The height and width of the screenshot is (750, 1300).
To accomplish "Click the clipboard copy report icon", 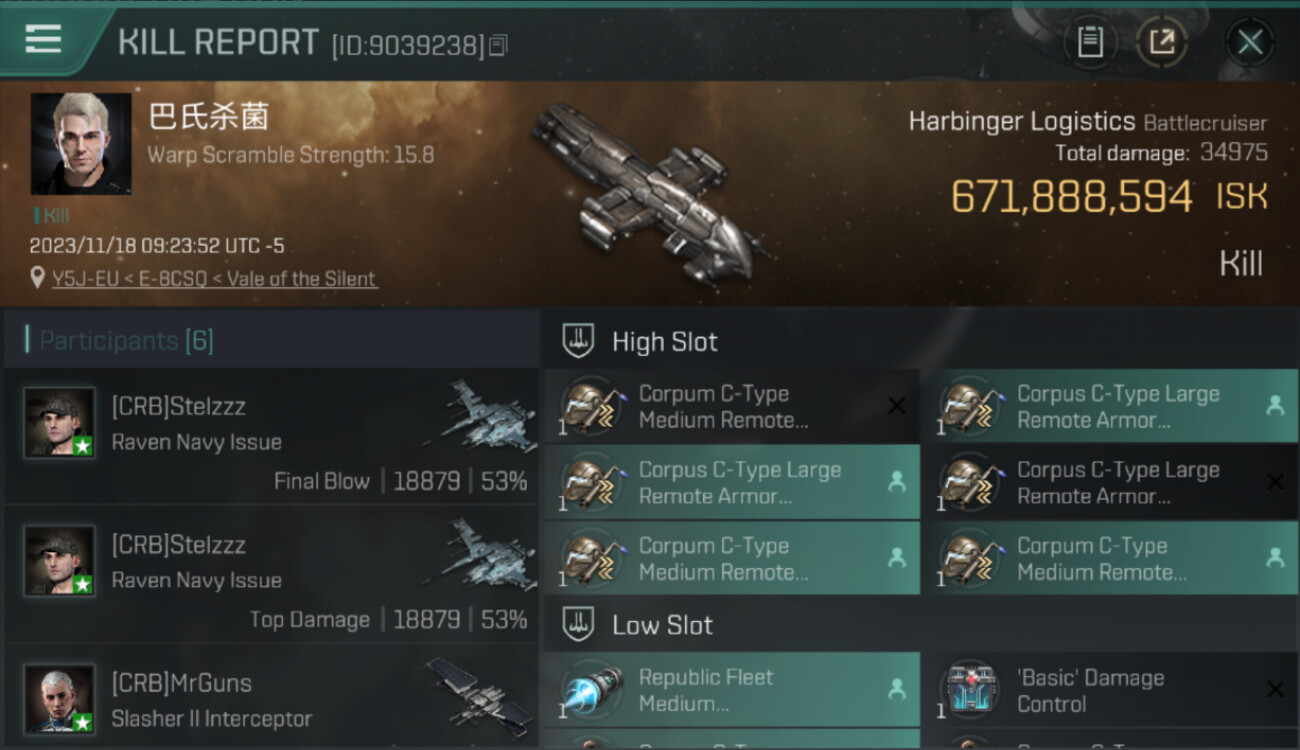I will (x=1090, y=42).
